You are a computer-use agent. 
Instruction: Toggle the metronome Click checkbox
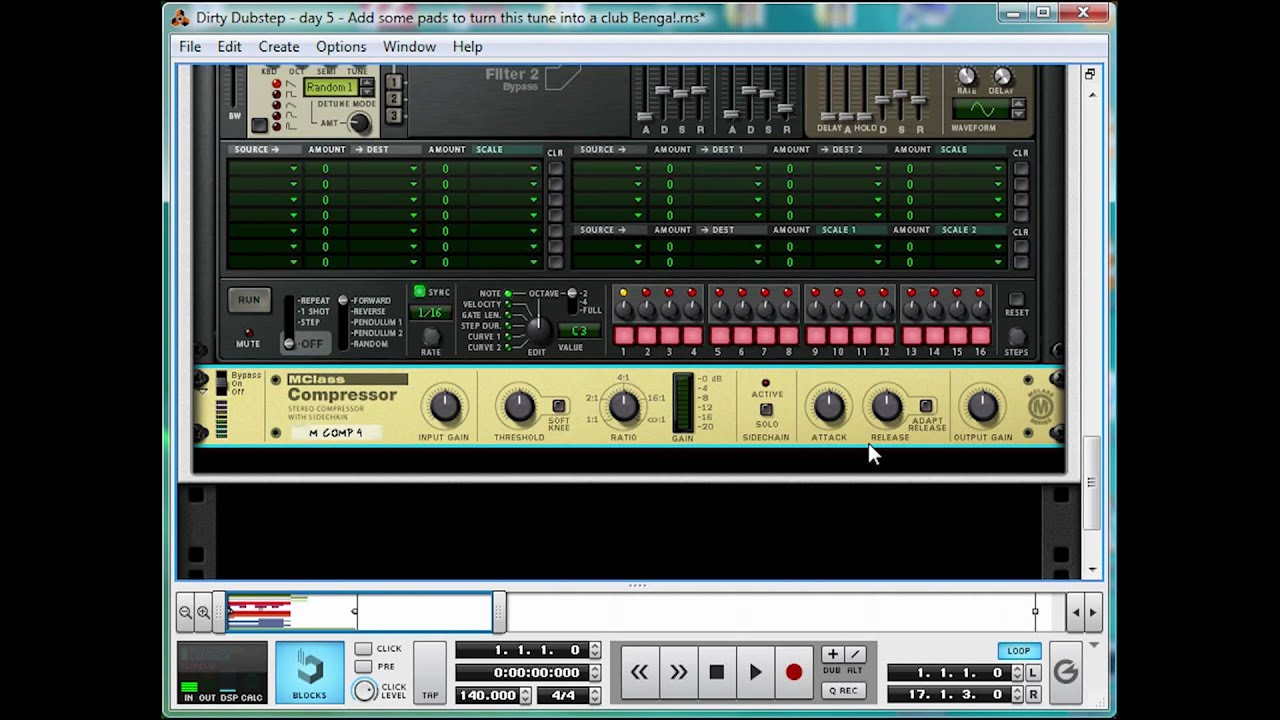[x=363, y=649]
